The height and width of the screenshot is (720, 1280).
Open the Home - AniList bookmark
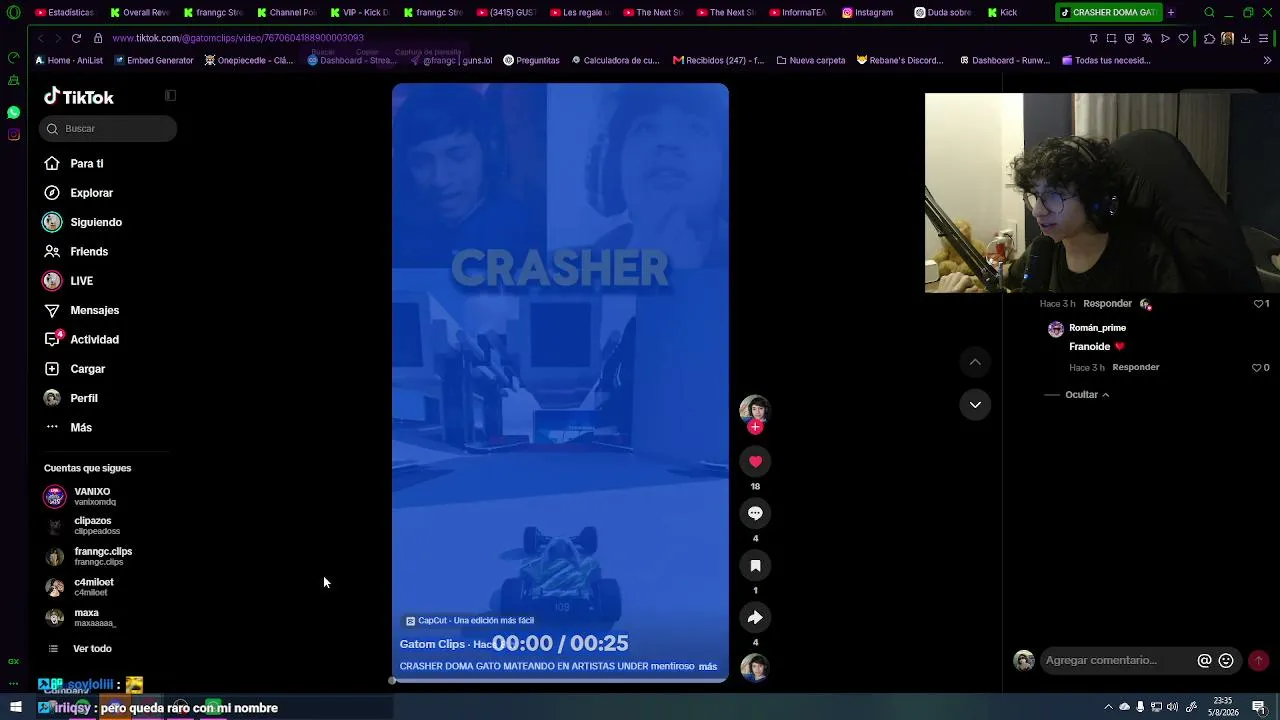[x=70, y=60]
